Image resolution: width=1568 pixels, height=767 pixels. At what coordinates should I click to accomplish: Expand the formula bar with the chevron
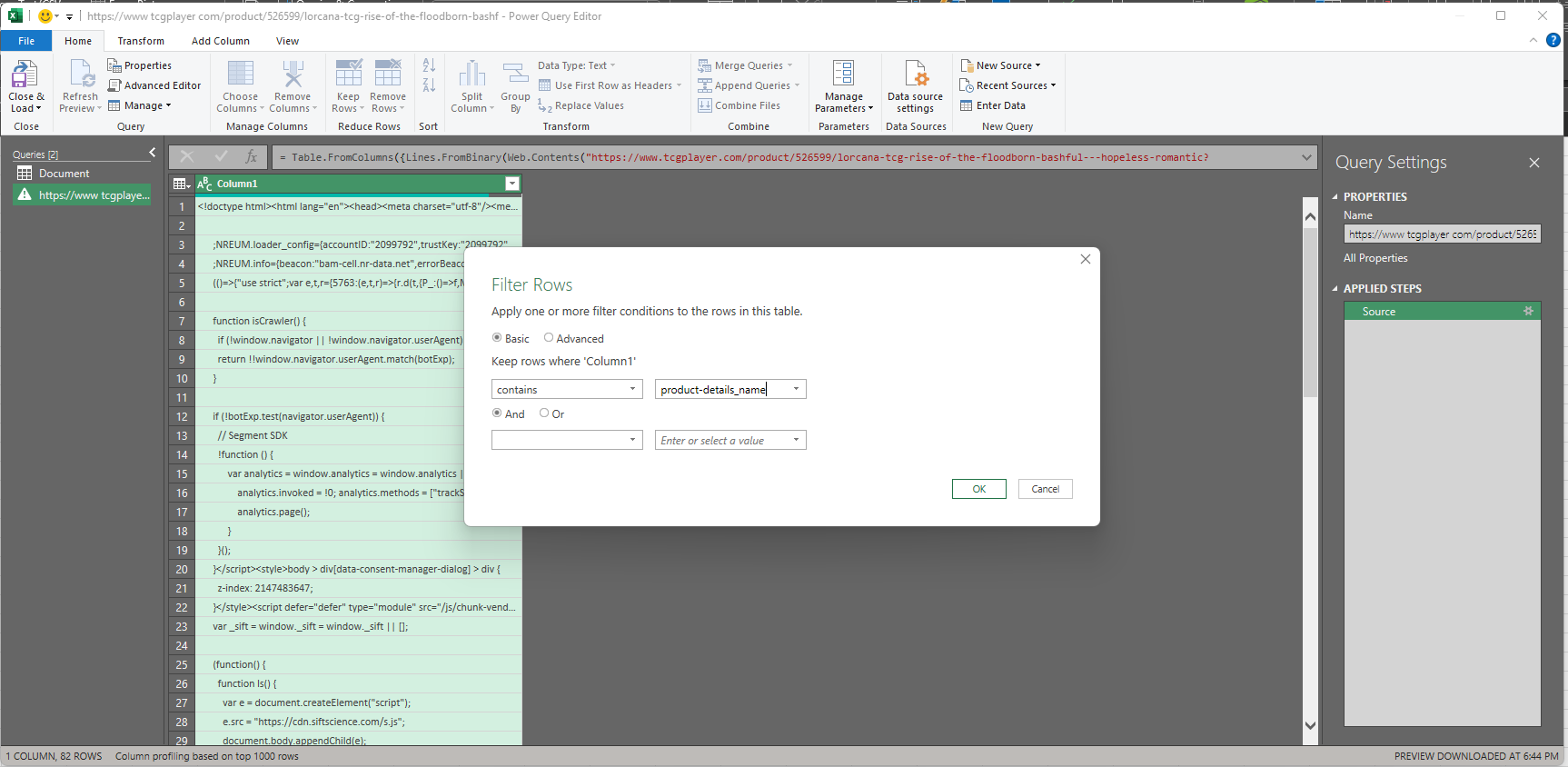[x=1306, y=157]
